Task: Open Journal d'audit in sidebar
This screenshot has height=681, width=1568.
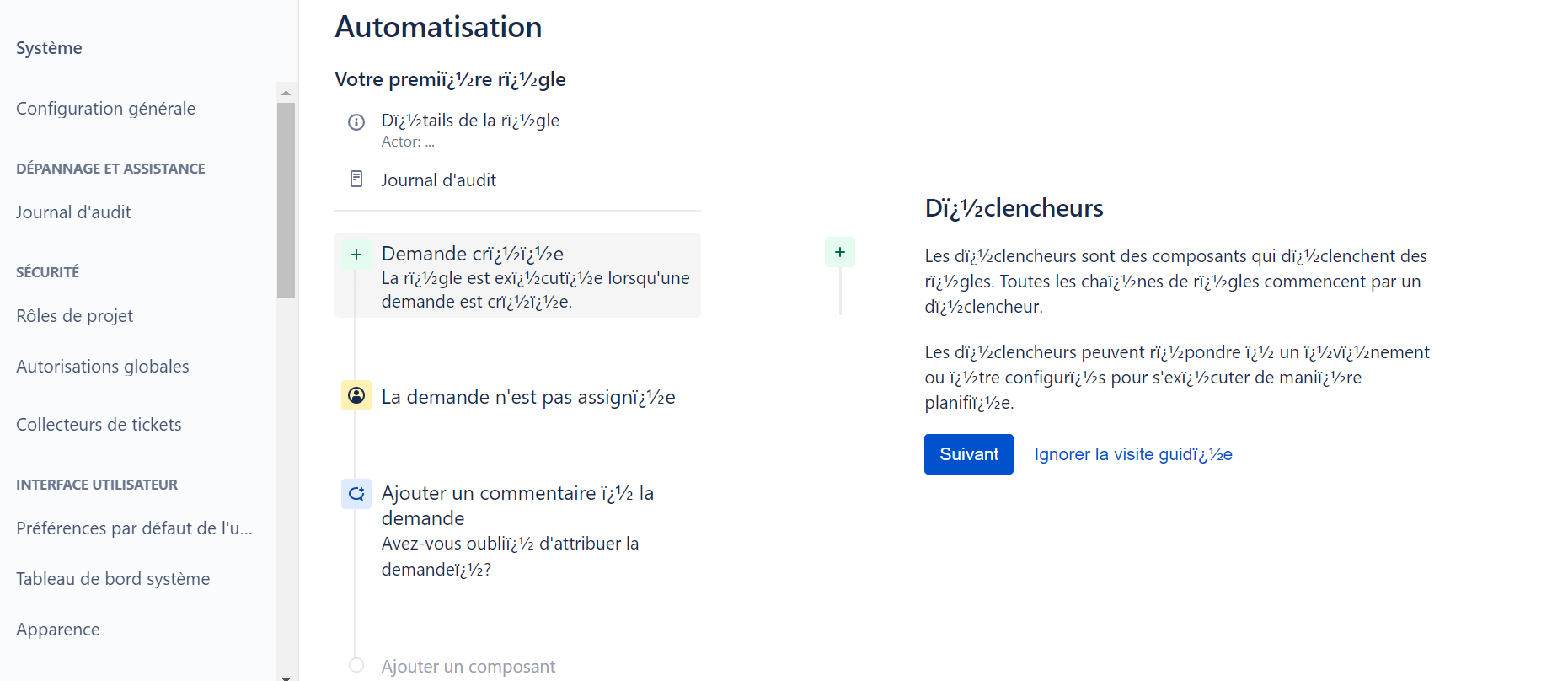Action: point(74,212)
